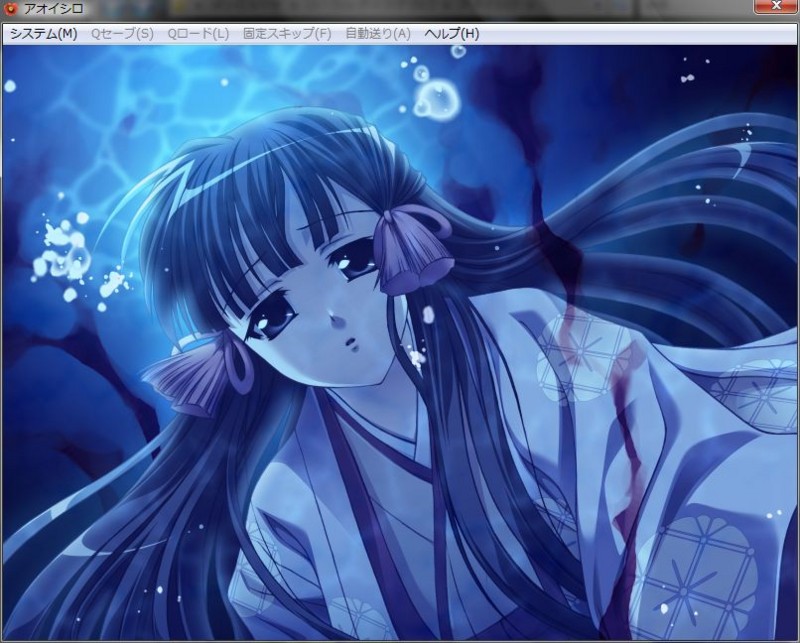Open the システム(M) menu
Image resolution: width=800 pixels, height=643 pixels.
(44, 34)
